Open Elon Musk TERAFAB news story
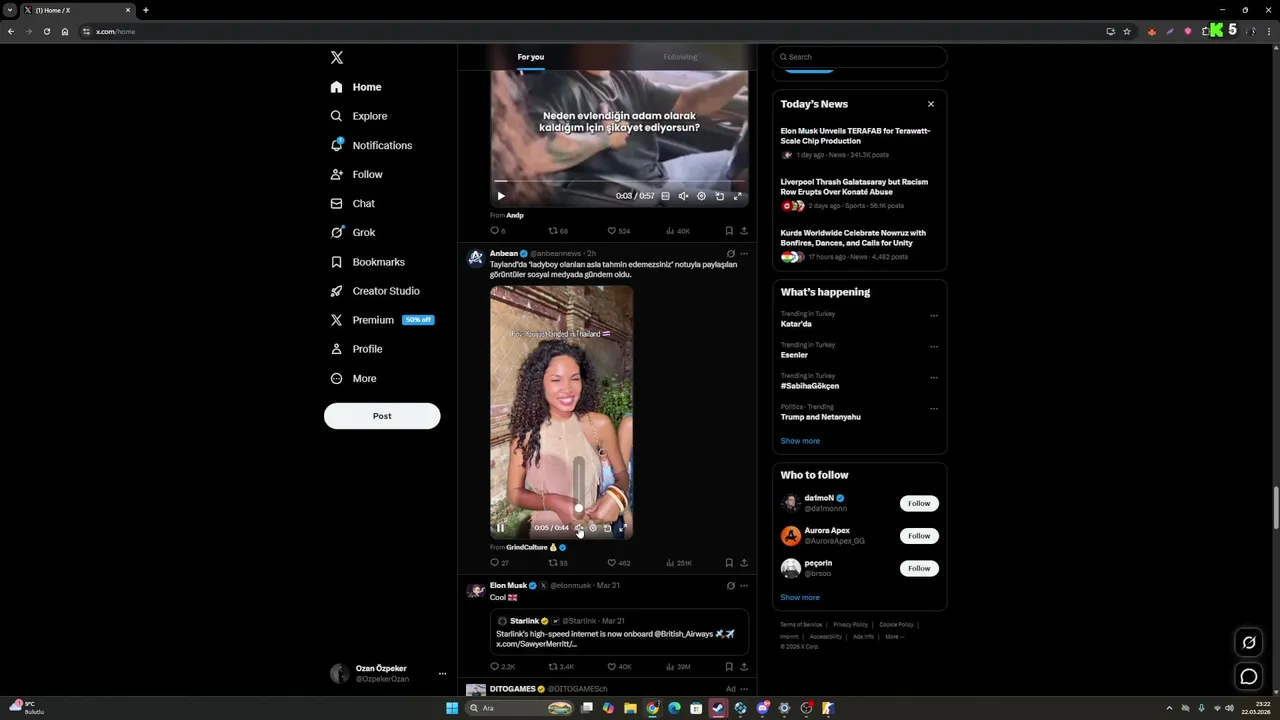The height and width of the screenshot is (720, 1280). click(x=859, y=142)
